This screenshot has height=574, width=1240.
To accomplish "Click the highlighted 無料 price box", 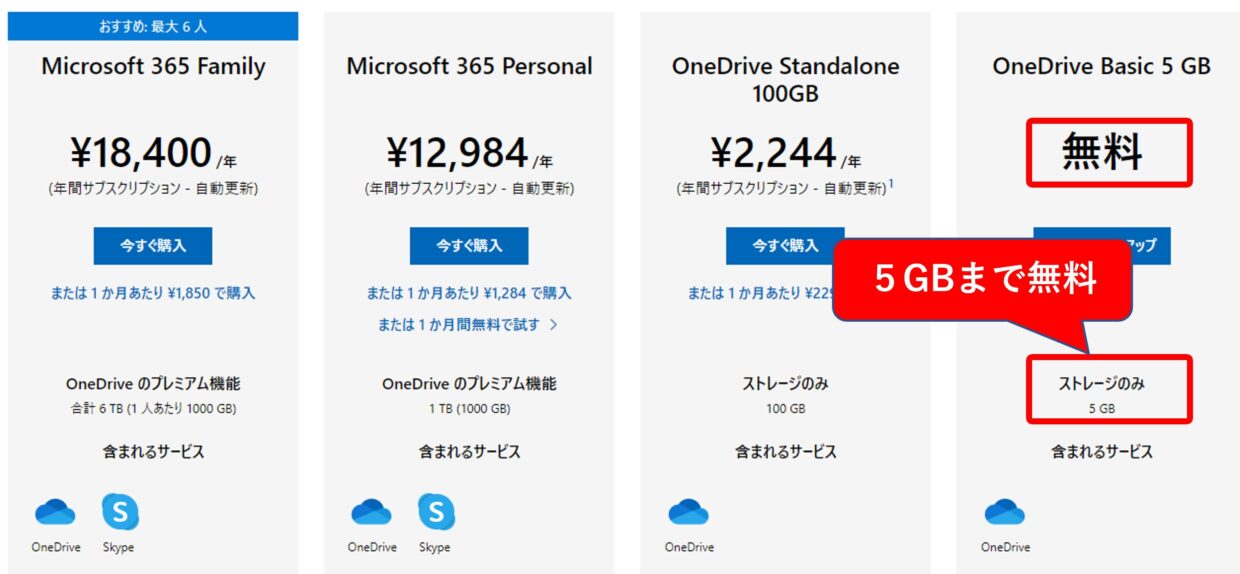I will (x=1110, y=153).
